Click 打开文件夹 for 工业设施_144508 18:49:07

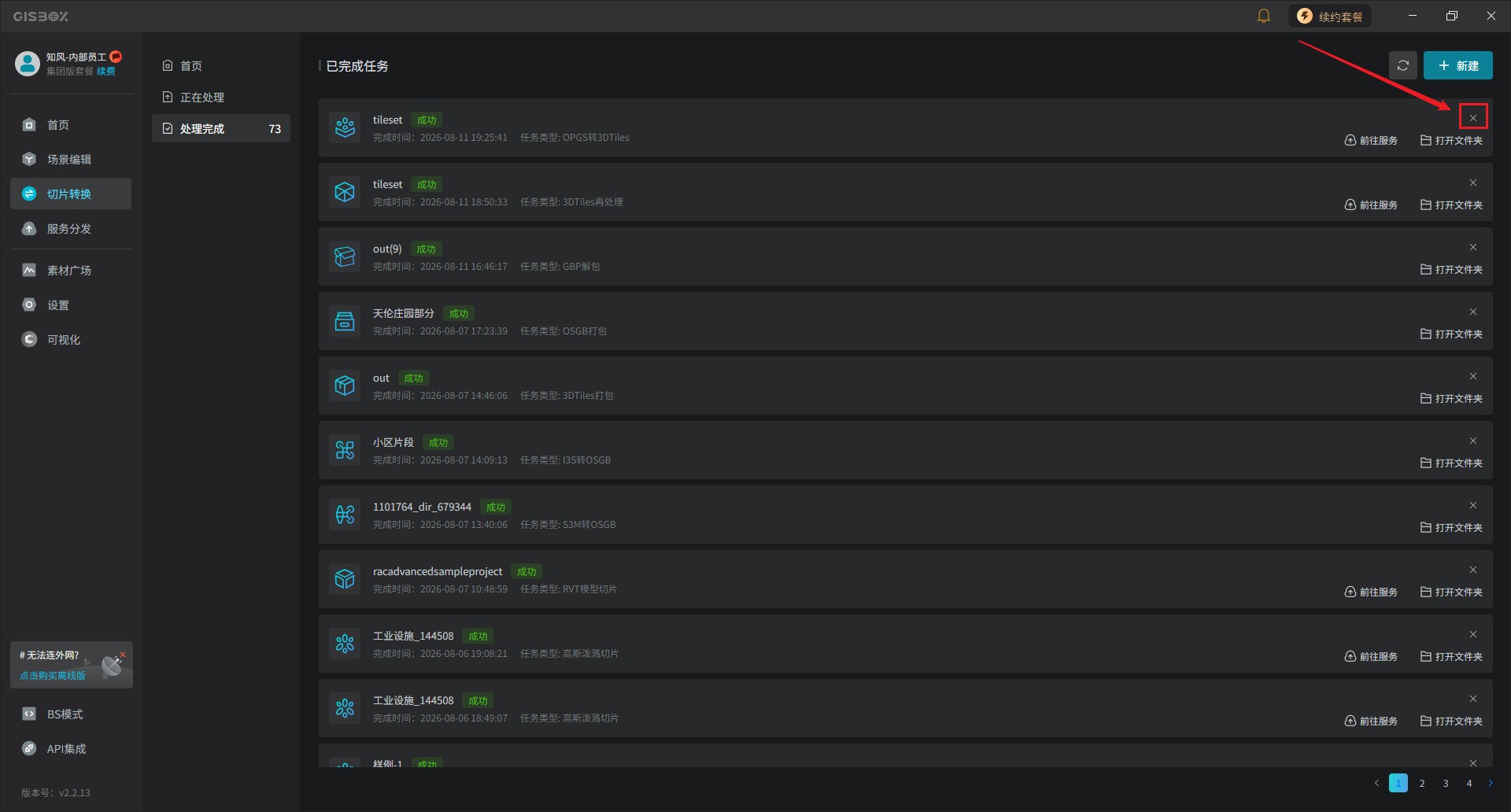[1451, 721]
